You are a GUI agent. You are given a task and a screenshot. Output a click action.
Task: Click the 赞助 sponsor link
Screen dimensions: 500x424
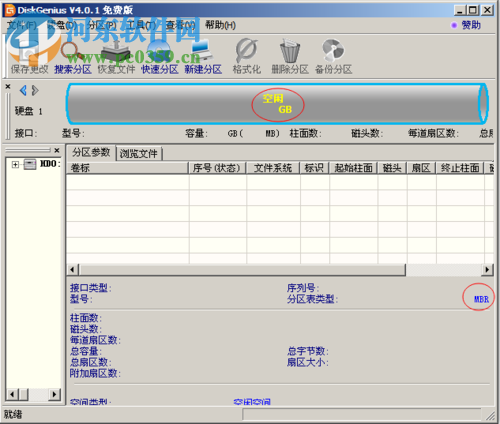coord(471,25)
